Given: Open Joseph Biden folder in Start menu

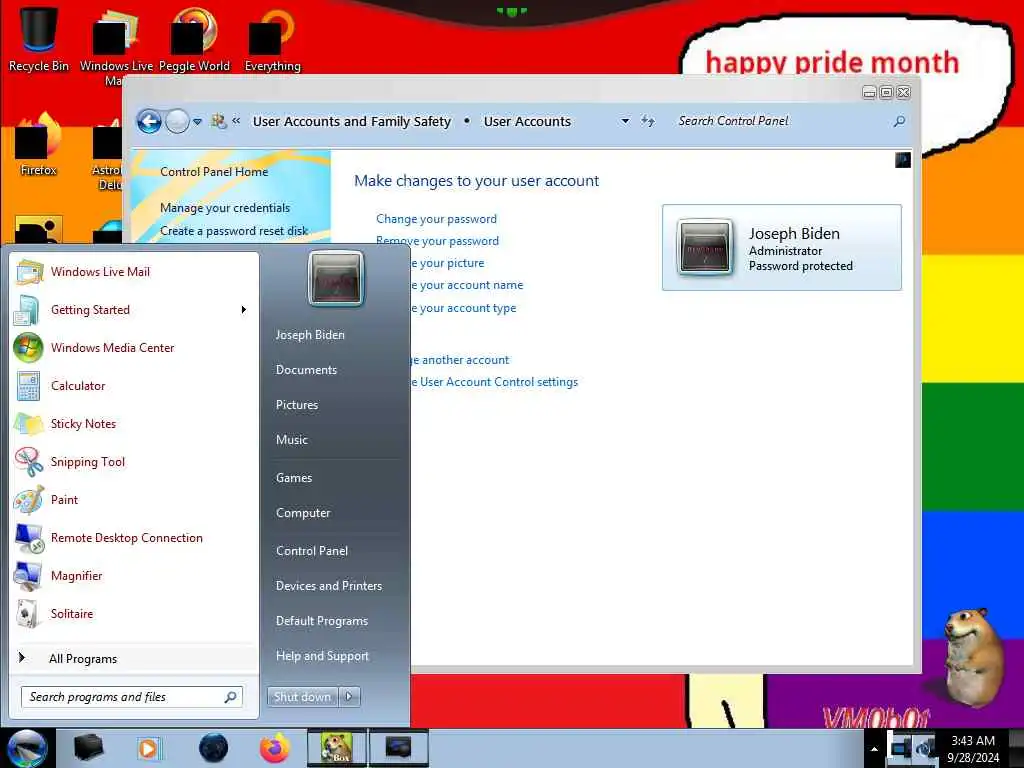Looking at the screenshot, I should coord(310,334).
